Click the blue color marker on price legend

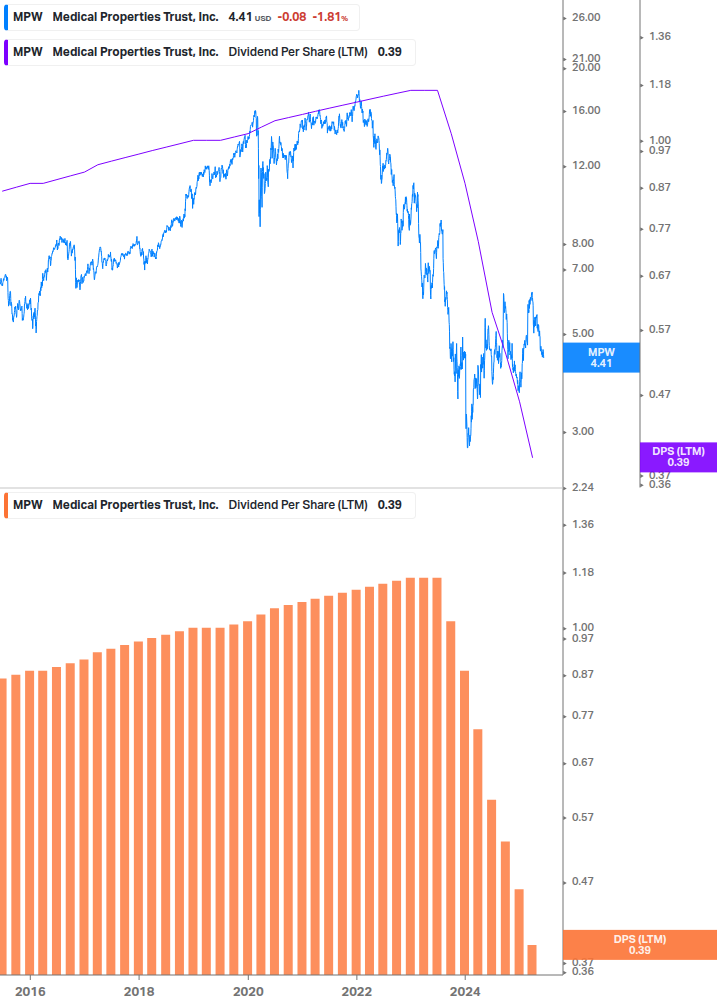[x=6, y=17]
